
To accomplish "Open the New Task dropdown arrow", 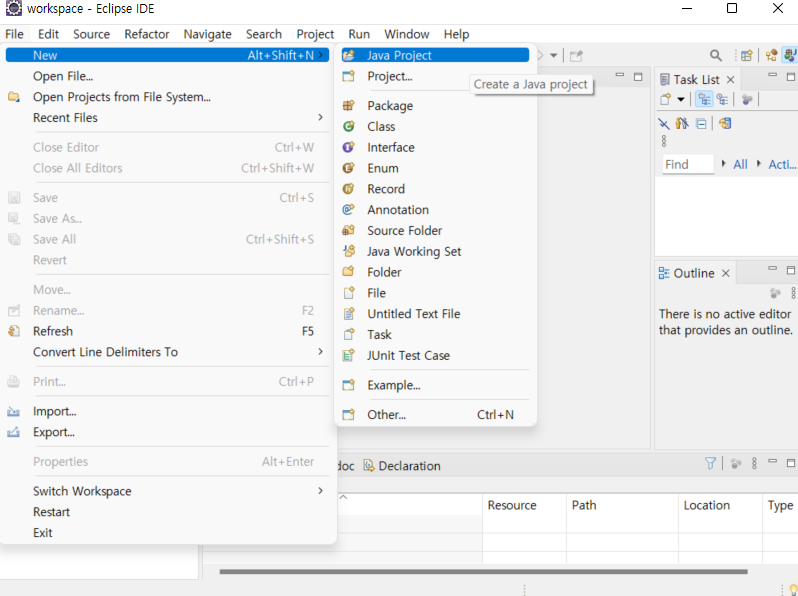I will pos(681,99).
